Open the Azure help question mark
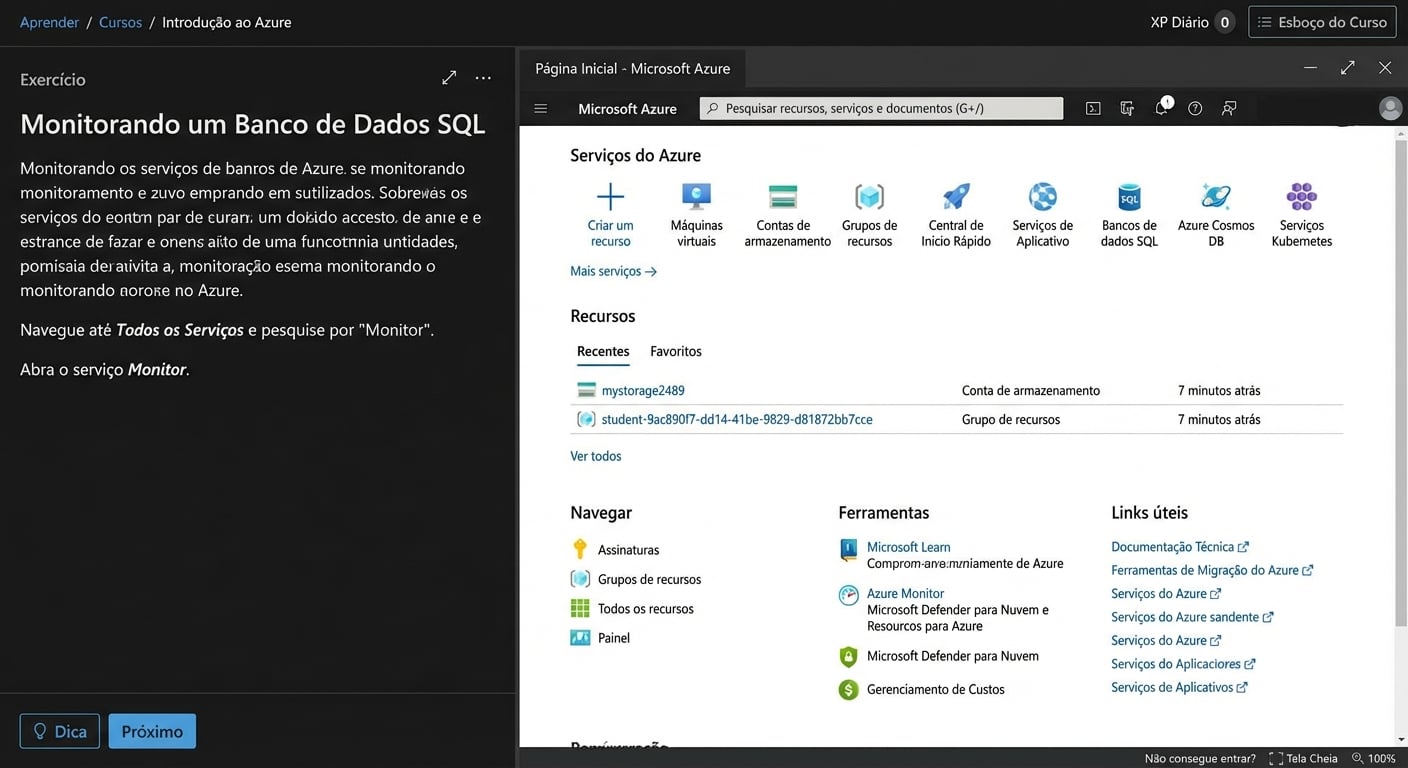 (1195, 108)
